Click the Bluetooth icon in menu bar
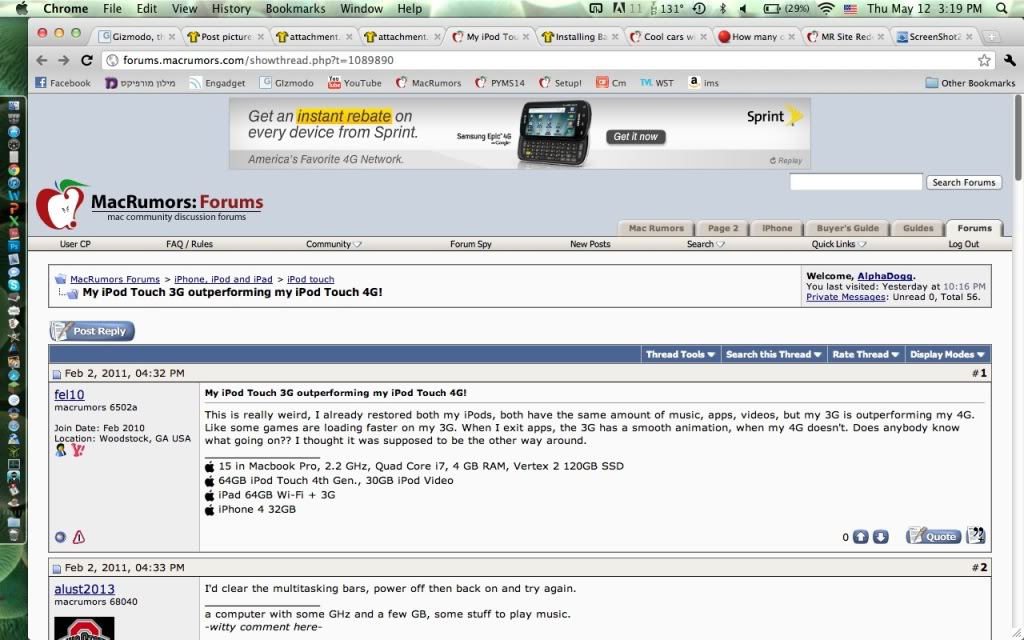 point(722,8)
